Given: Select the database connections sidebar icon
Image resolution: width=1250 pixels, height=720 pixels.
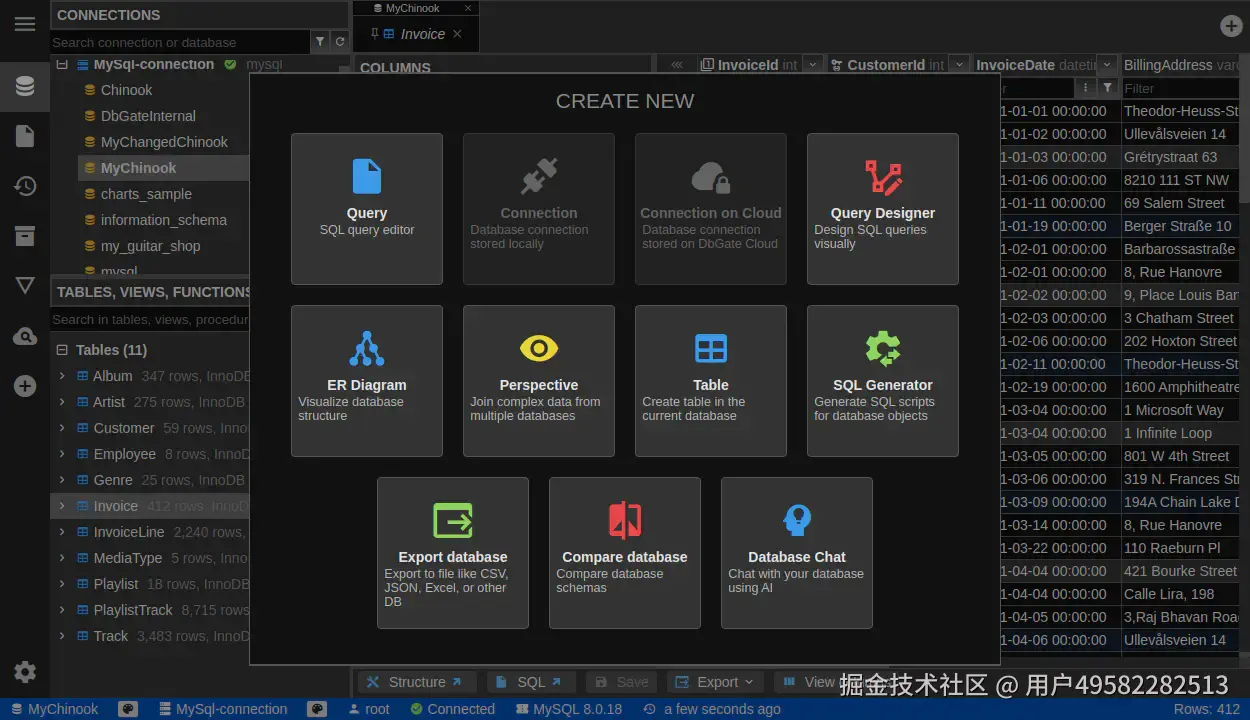Looking at the screenshot, I should click(25, 86).
